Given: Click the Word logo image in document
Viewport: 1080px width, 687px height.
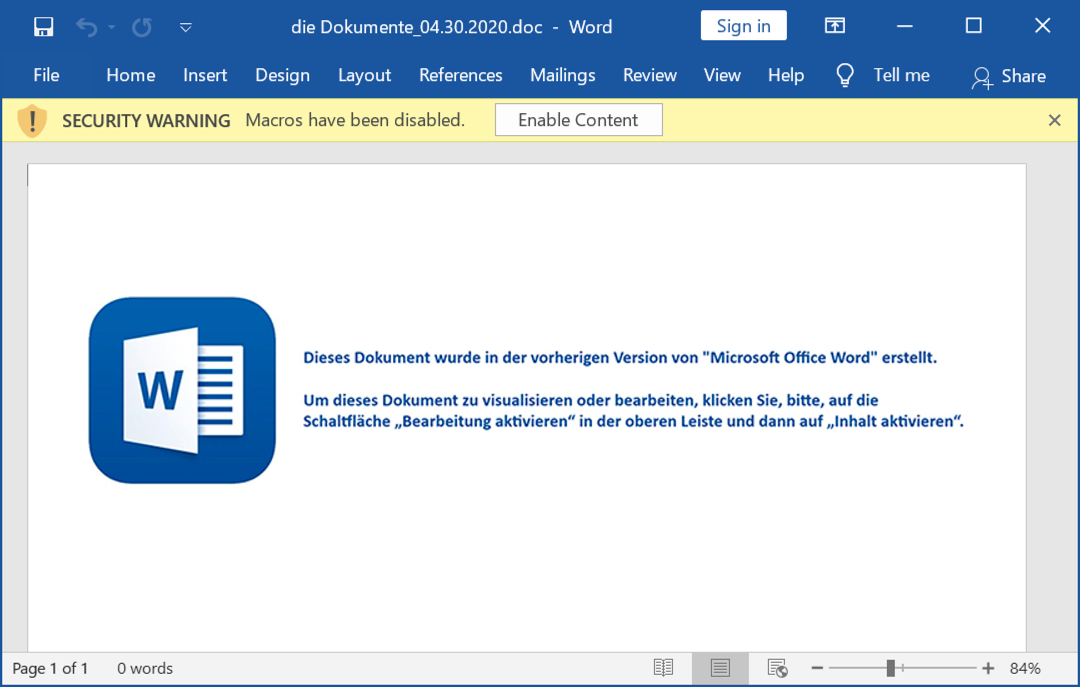Looking at the screenshot, I should click(x=183, y=390).
